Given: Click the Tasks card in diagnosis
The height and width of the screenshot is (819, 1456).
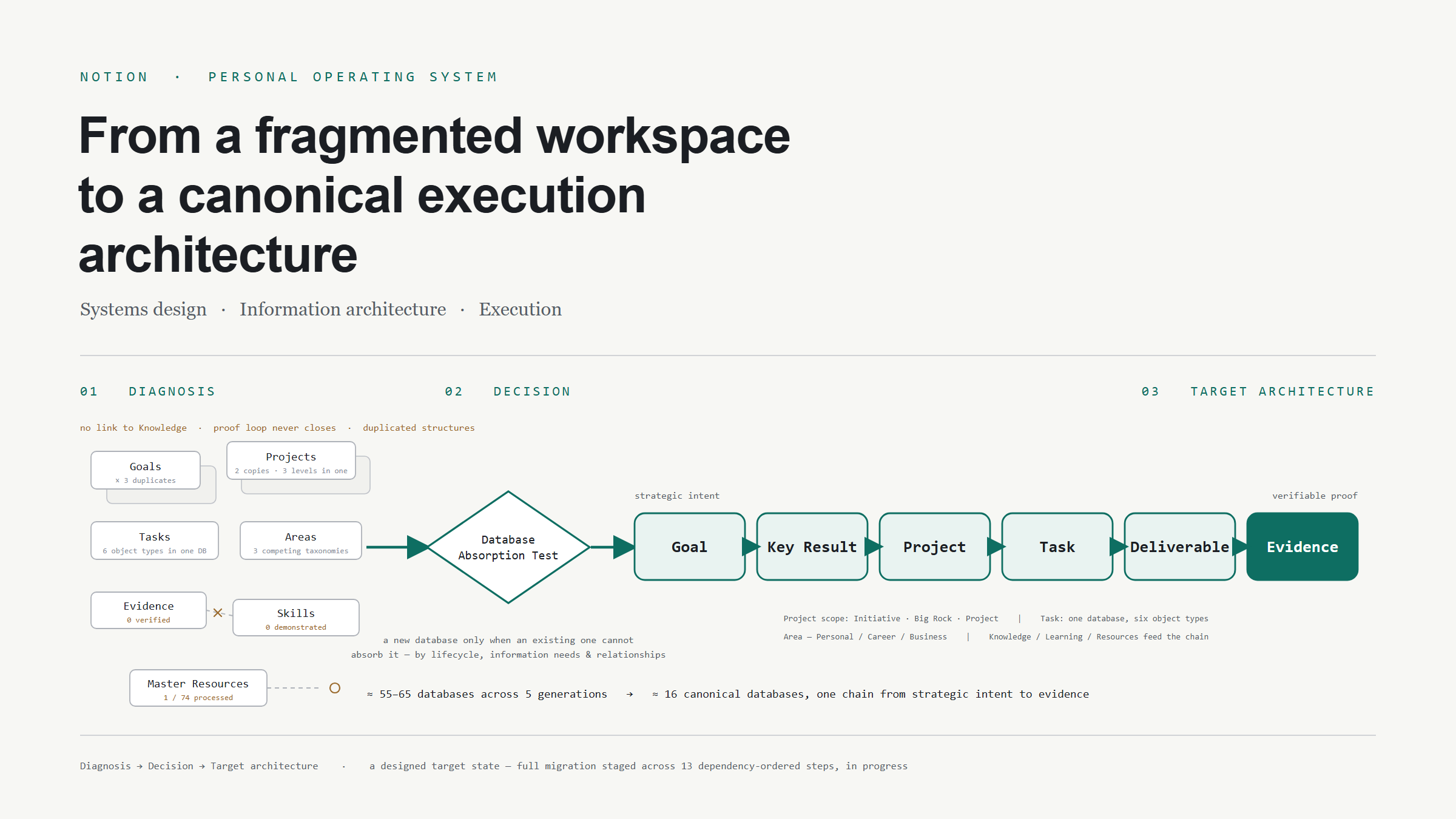Looking at the screenshot, I should tap(155, 541).
